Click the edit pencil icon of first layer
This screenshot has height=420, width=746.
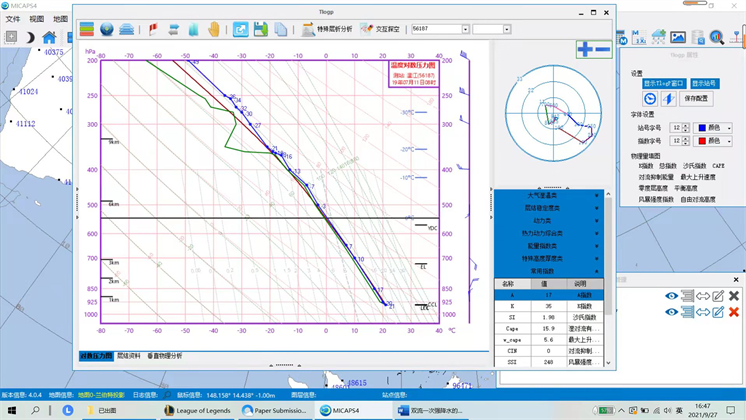coord(718,296)
